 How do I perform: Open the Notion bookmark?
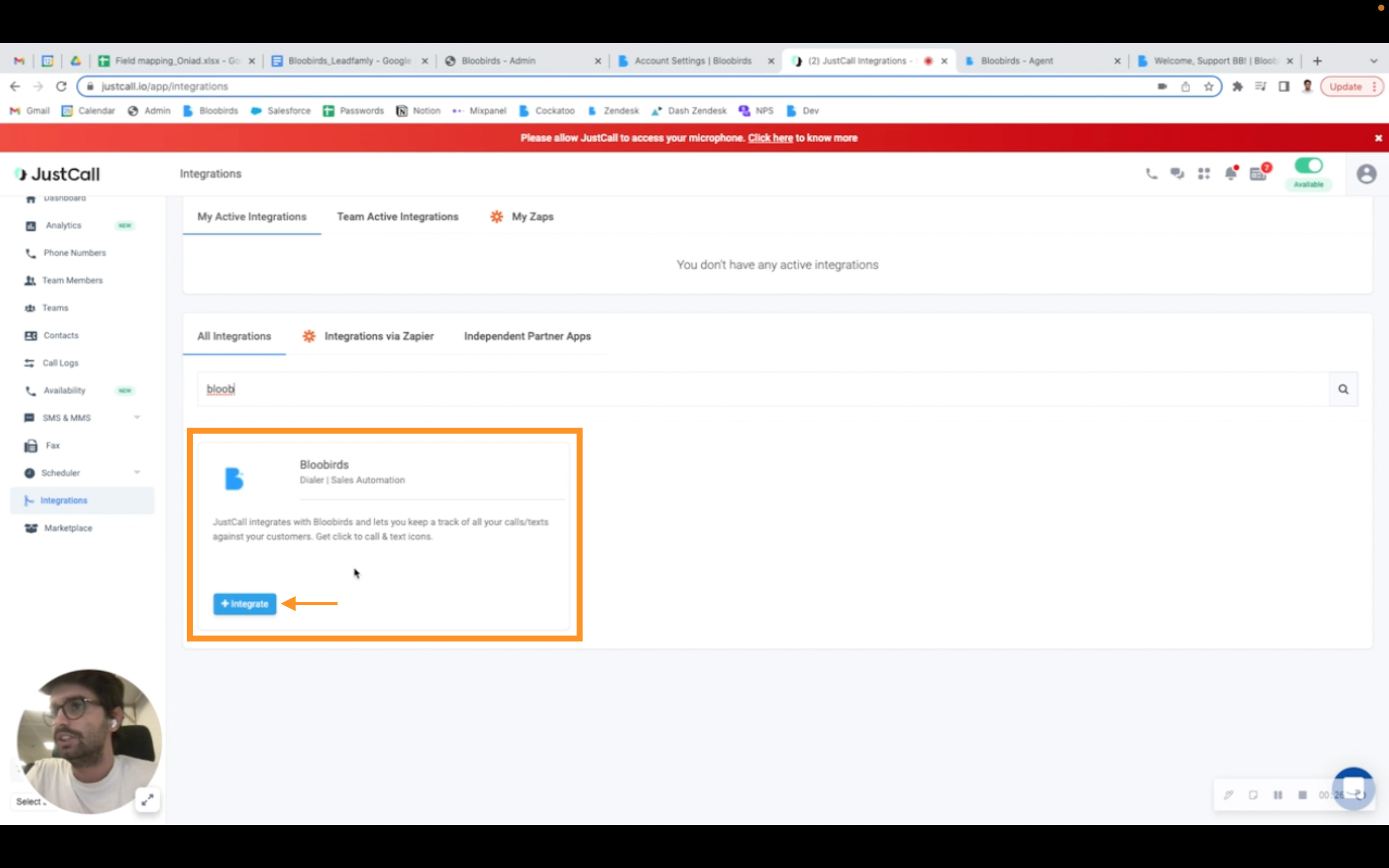(419, 111)
